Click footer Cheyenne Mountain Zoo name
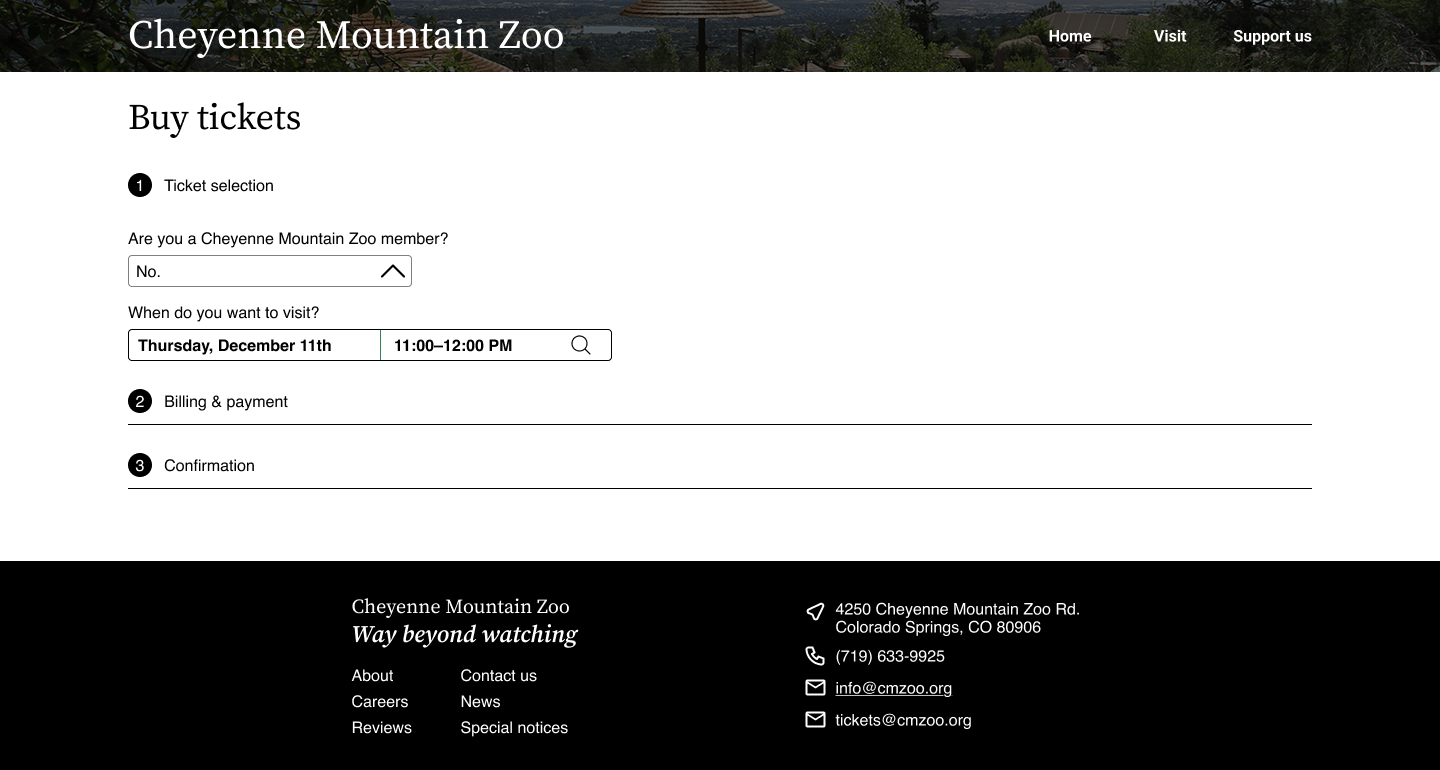Viewport: 1440px width, 770px height. 460,607
